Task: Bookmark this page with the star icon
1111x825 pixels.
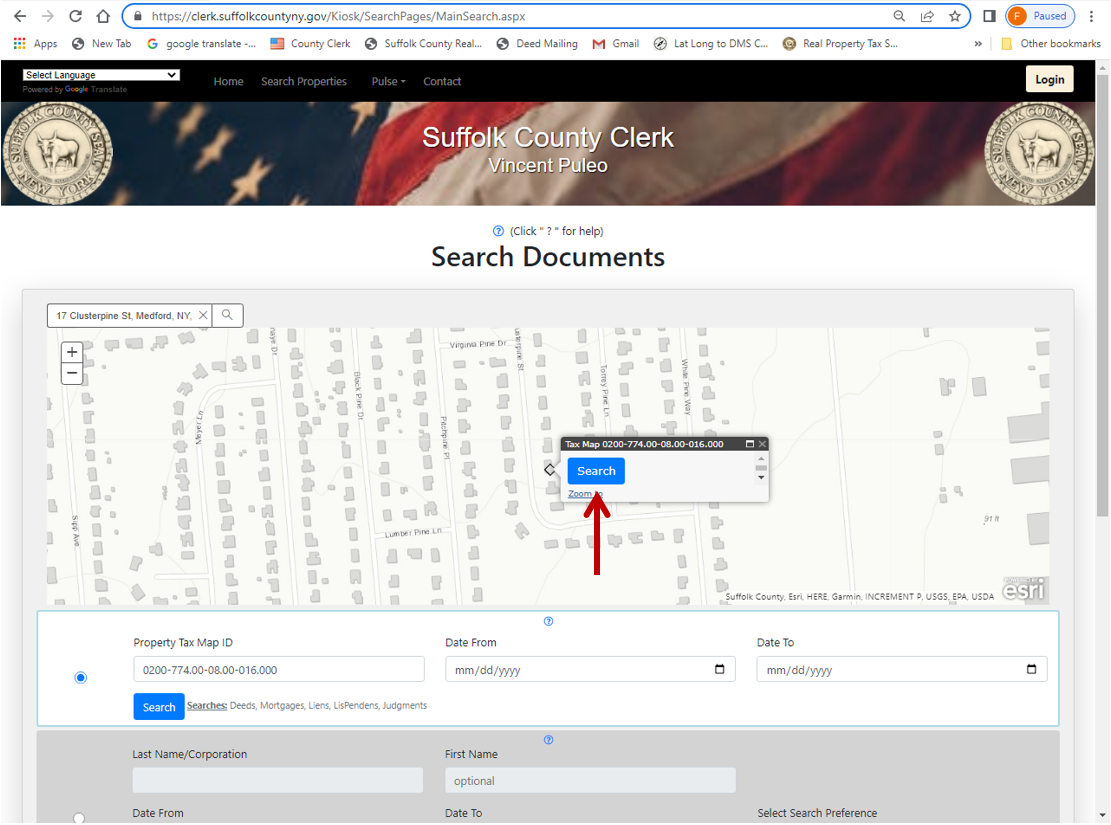Action: click(x=954, y=16)
